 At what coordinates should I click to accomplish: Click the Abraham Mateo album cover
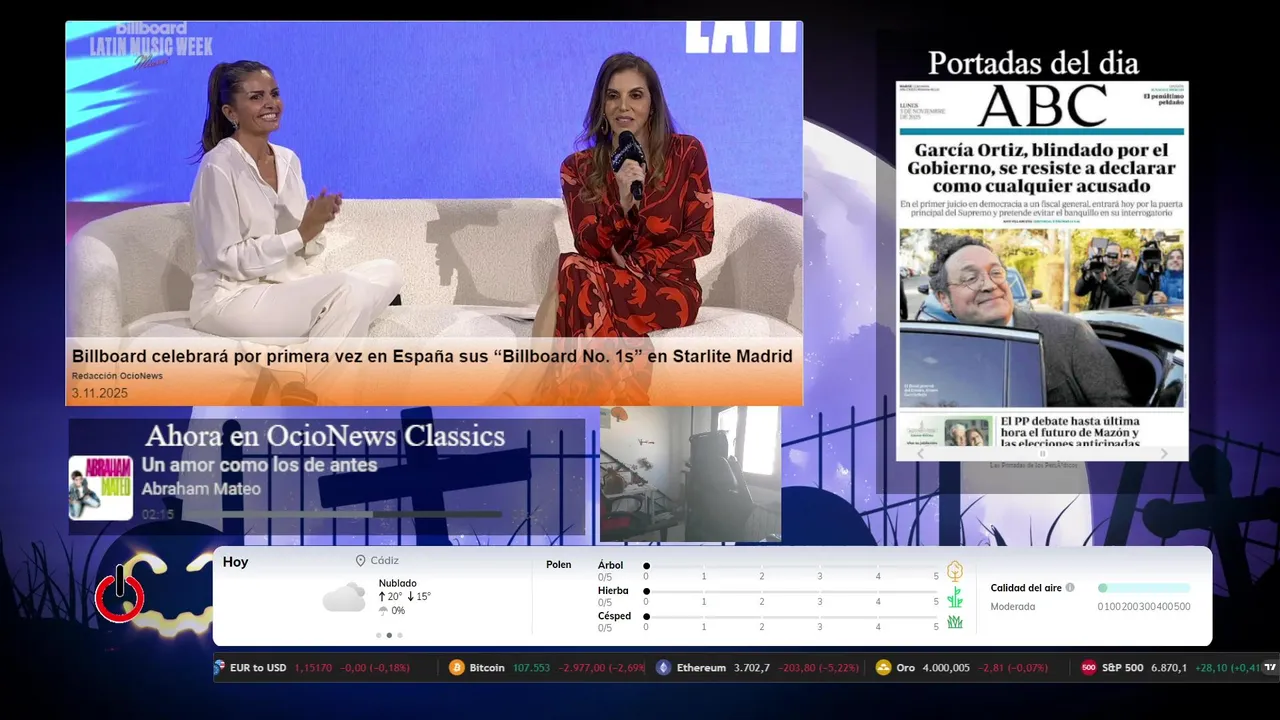(101, 488)
